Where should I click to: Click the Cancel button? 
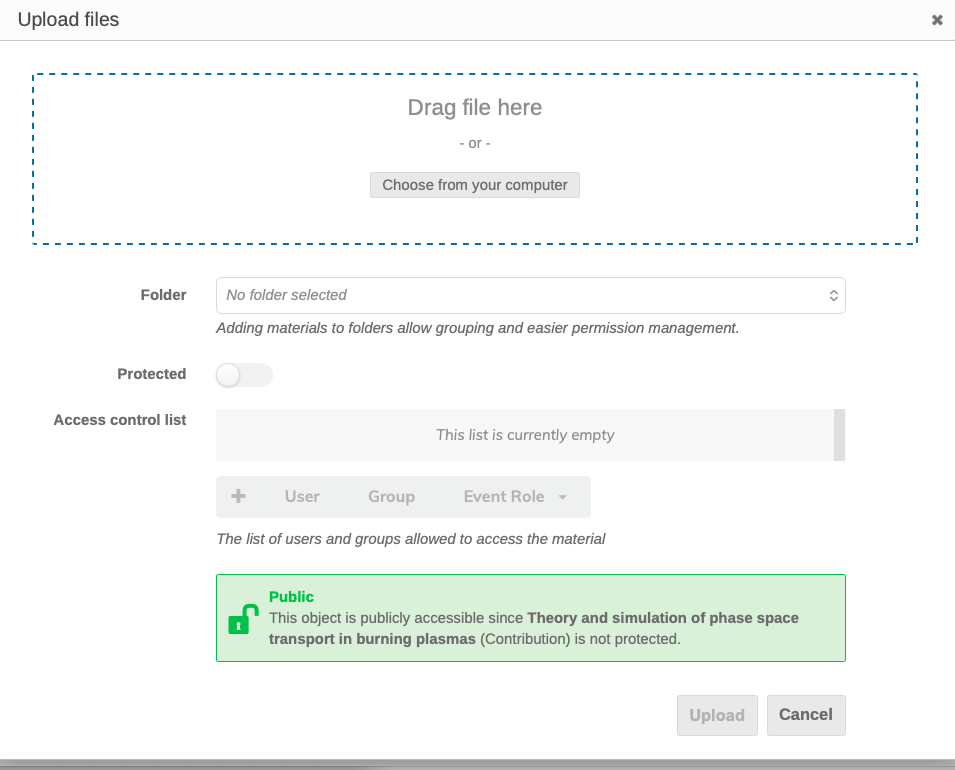click(x=805, y=715)
